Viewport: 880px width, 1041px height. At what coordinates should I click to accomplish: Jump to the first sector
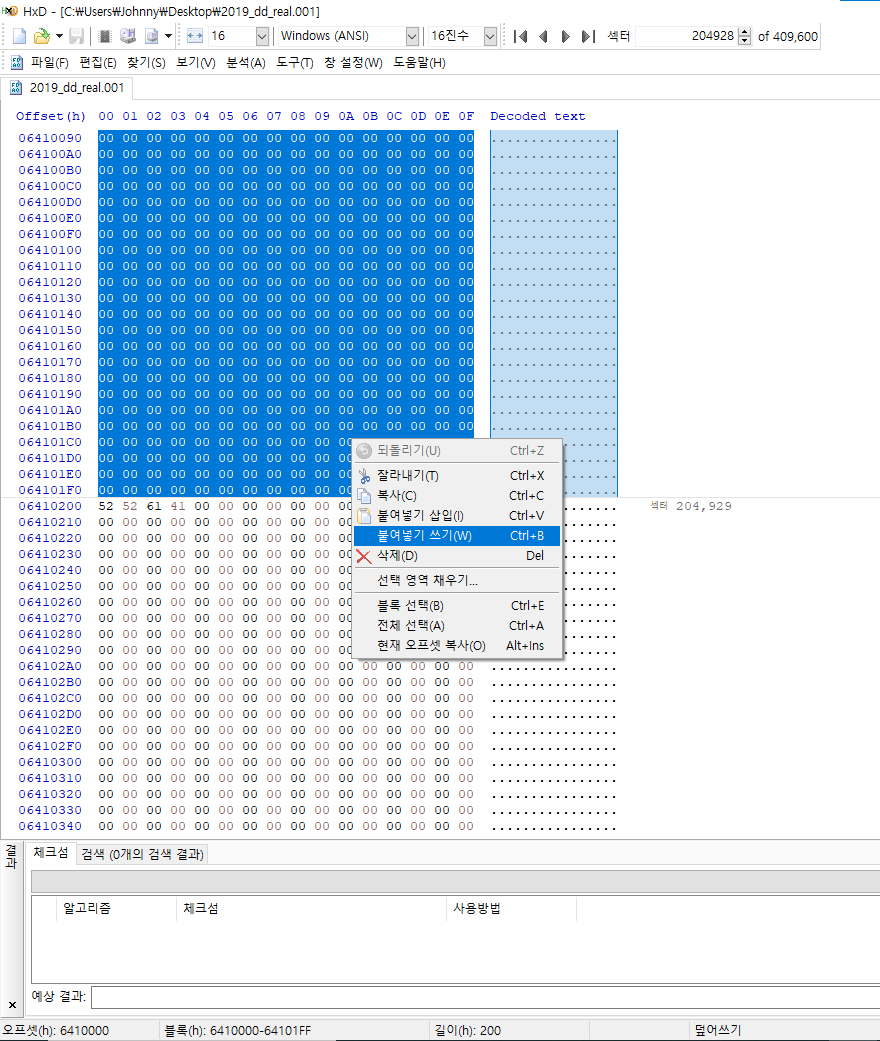click(521, 36)
